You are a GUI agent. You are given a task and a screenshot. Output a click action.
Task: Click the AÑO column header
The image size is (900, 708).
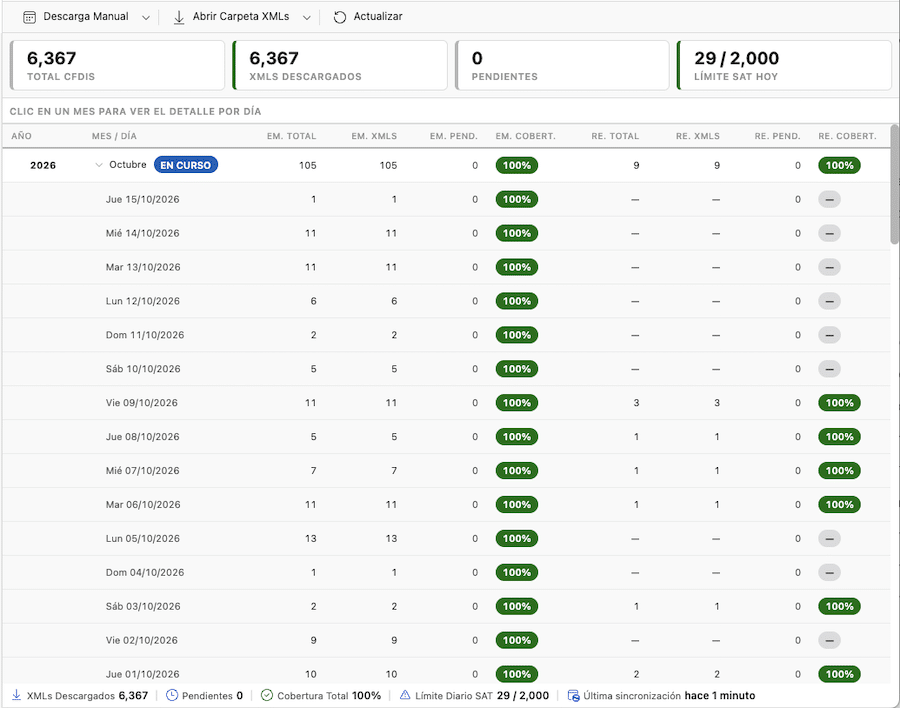click(22, 137)
